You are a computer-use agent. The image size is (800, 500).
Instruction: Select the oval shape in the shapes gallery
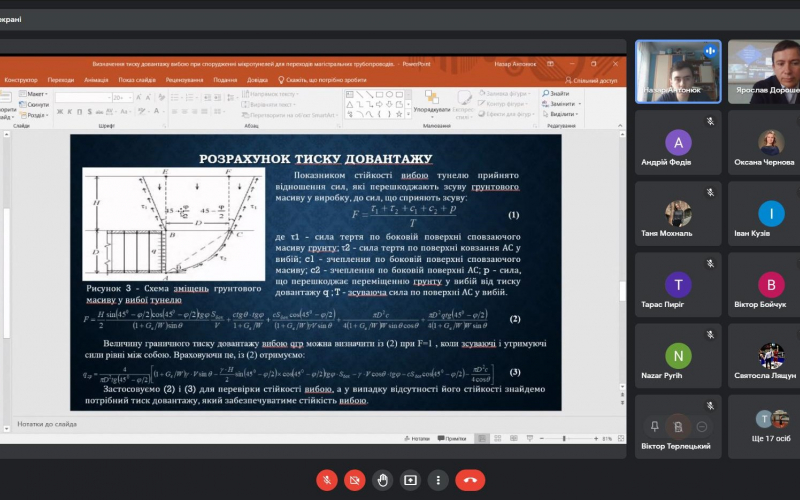389,94
